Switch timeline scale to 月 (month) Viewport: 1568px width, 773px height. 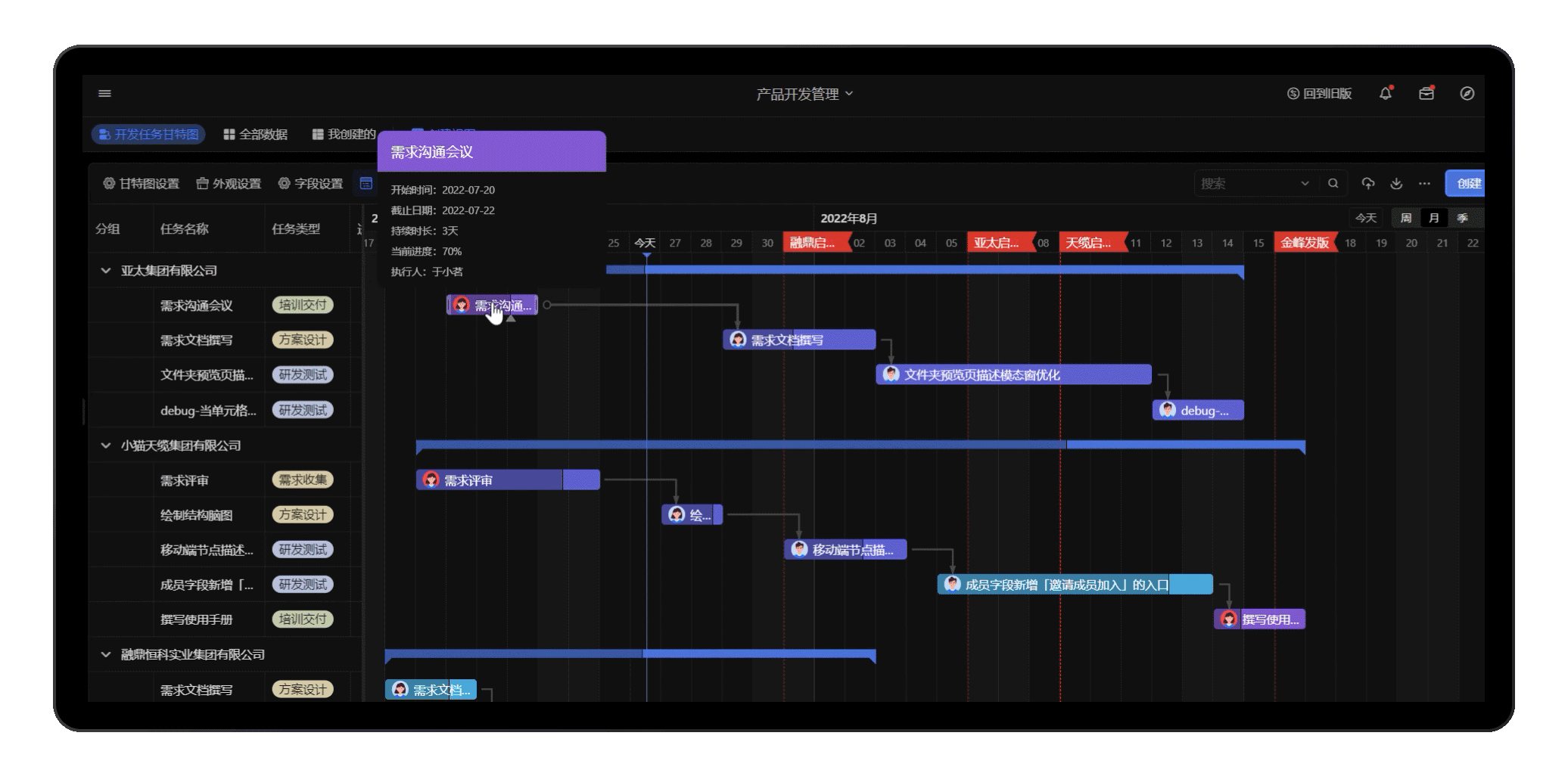coord(1433,218)
